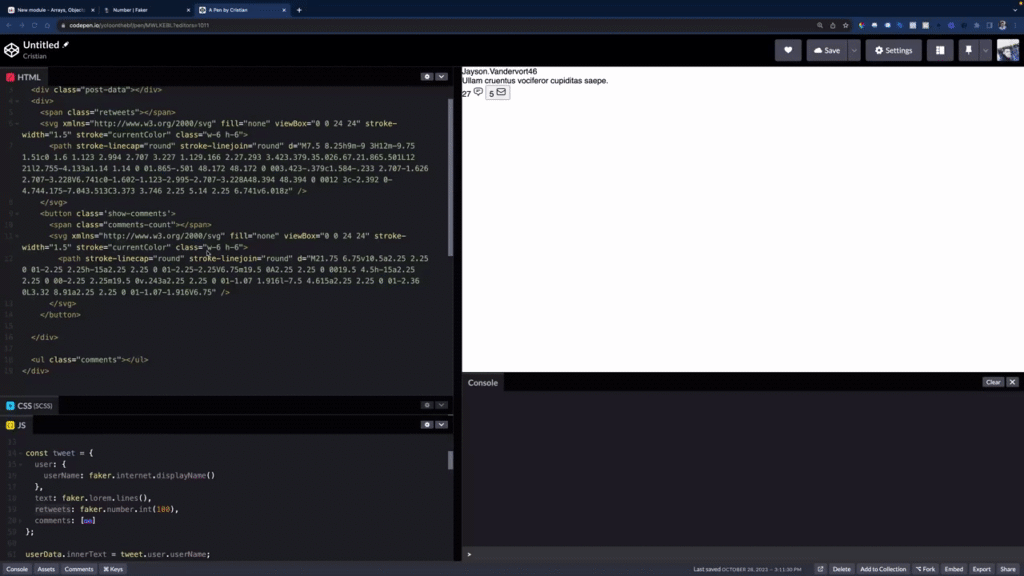Click your profile avatar in the header
This screenshot has height=576, width=1024.
tap(1007, 49)
